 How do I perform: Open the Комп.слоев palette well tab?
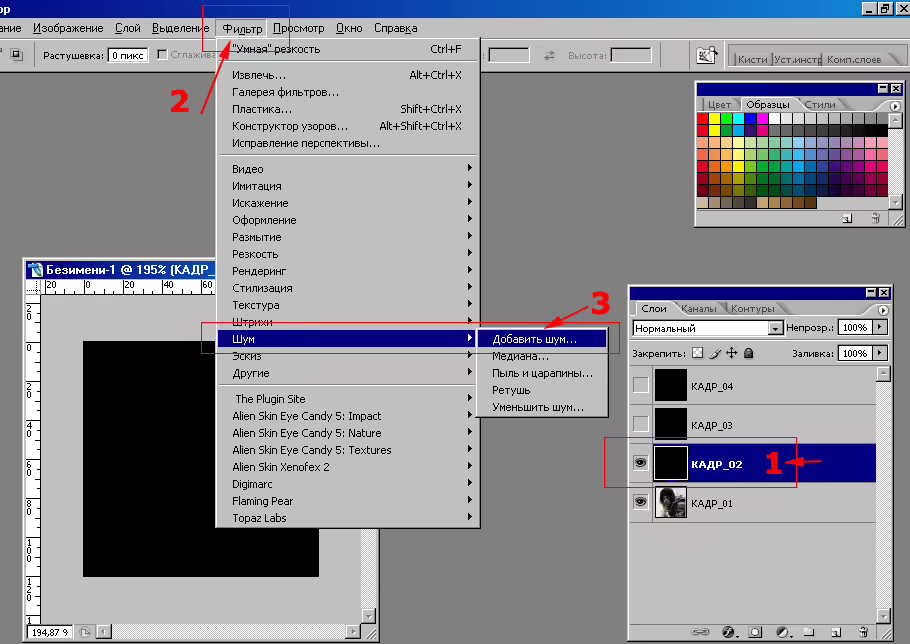(x=854, y=59)
